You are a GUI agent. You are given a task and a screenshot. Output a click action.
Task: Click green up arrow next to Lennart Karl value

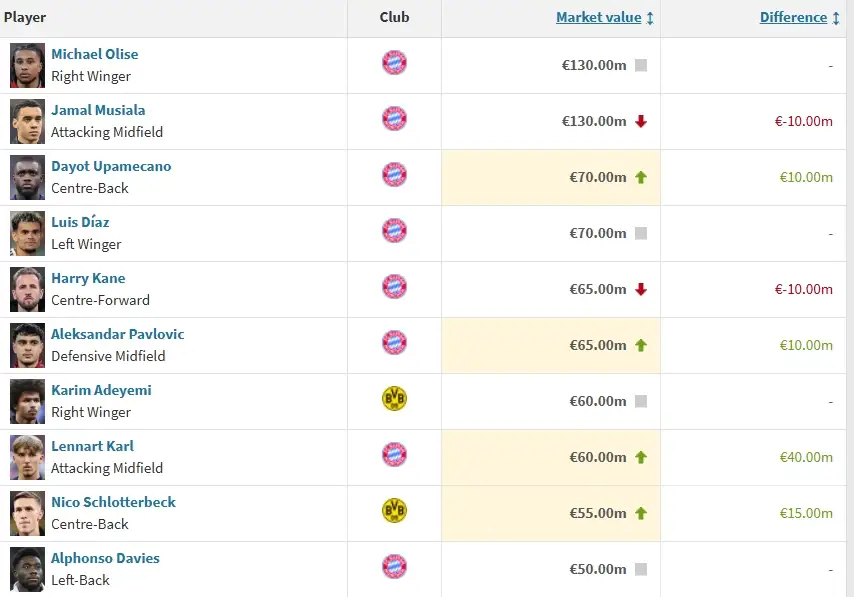coord(641,457)
